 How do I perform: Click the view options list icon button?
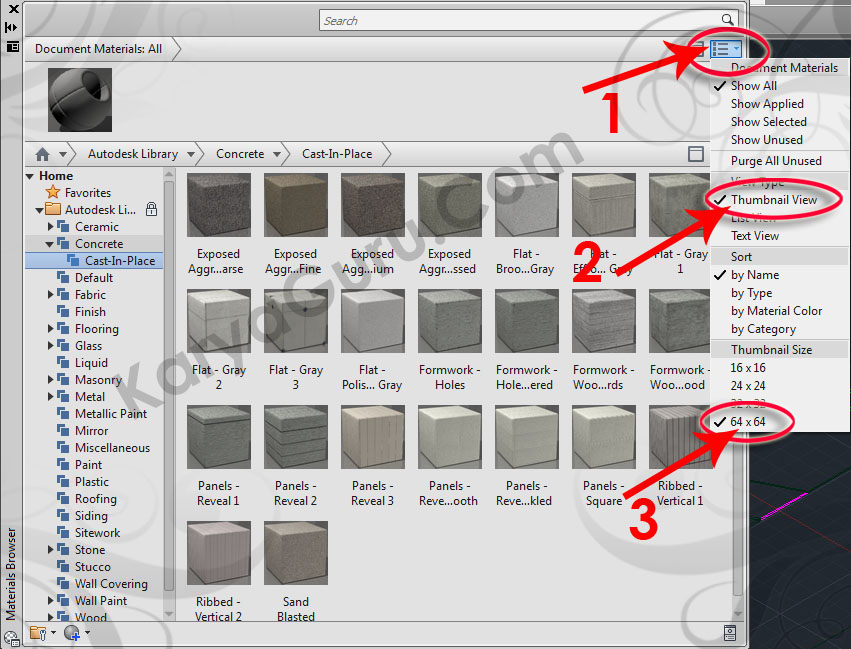pyautogui.click(x=725, y=48)
